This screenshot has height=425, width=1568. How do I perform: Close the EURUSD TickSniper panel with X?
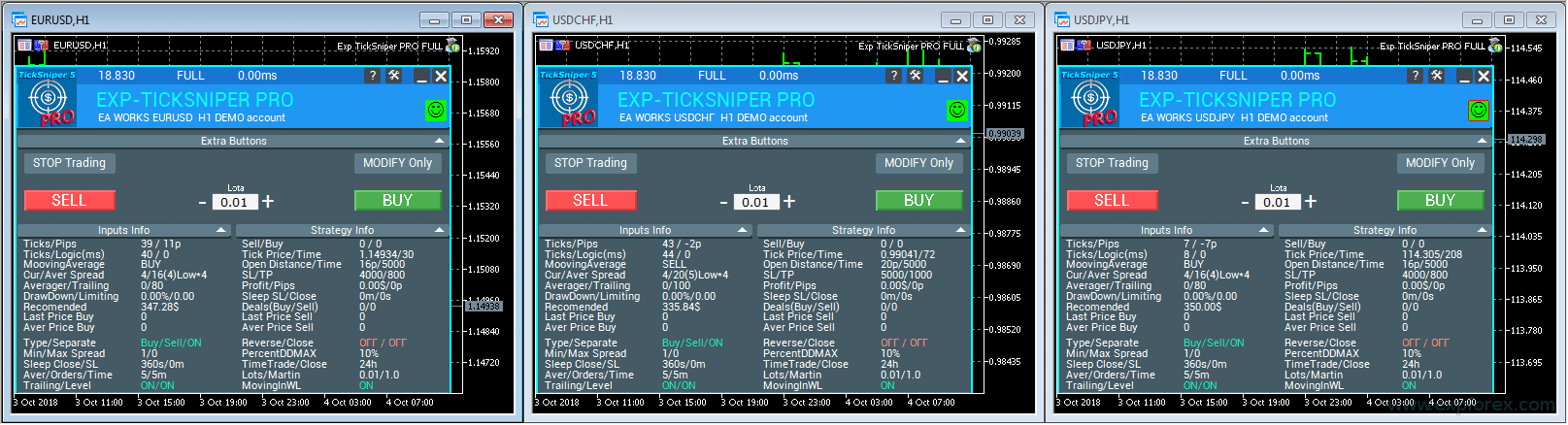coord(441,76)
